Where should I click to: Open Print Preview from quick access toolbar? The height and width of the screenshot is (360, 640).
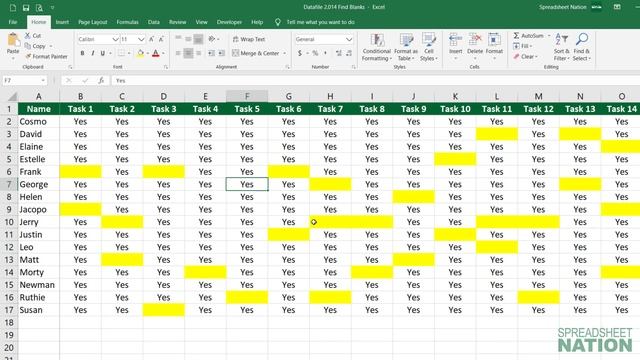39,7
